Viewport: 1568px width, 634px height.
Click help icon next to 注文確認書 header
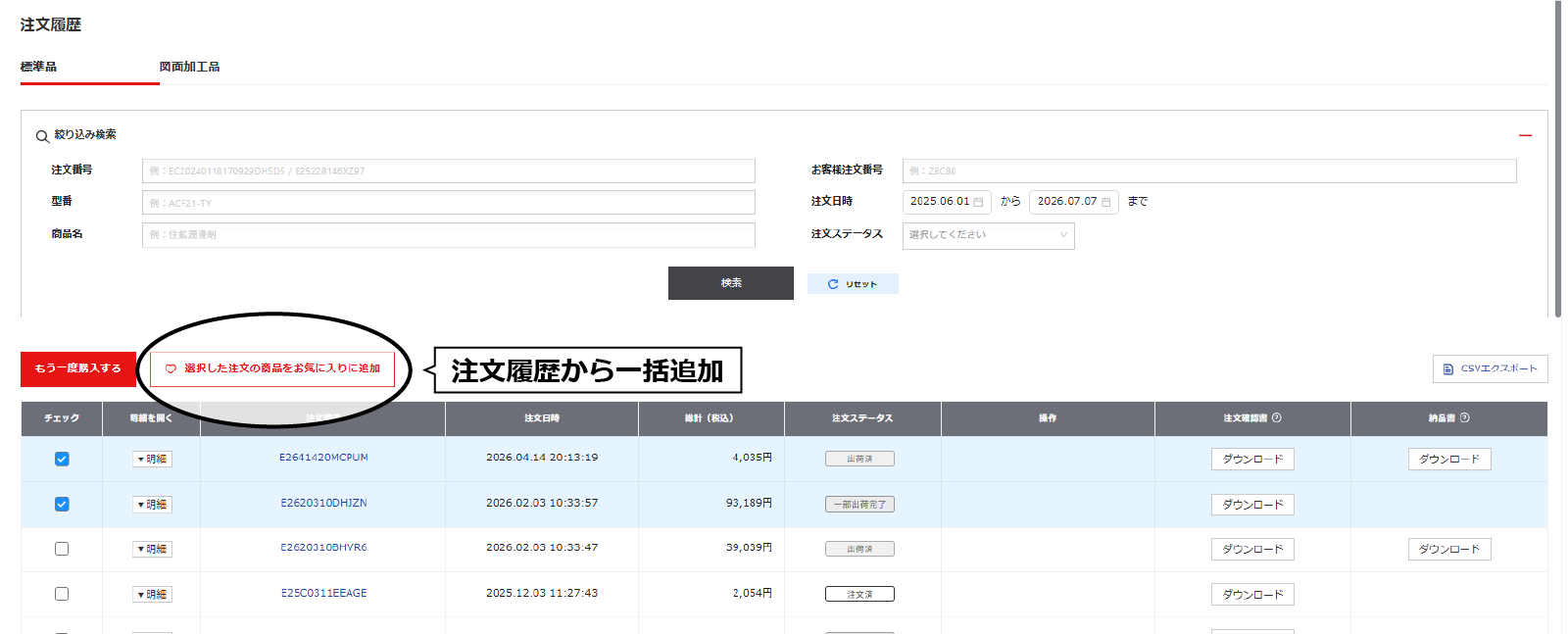(x=1276, y=417)
